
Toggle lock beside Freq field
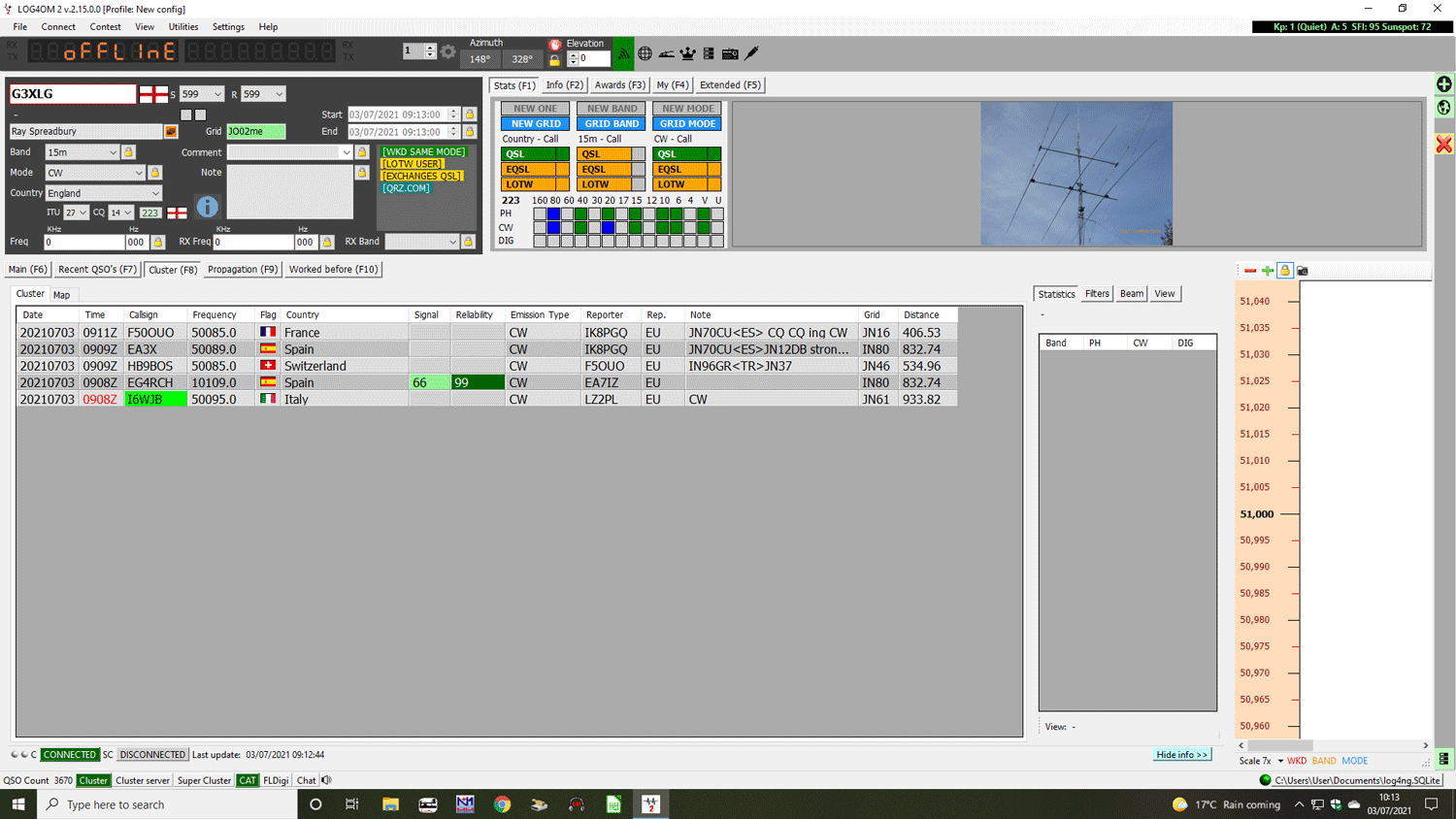pyautogui.click(x=158, y=242)
